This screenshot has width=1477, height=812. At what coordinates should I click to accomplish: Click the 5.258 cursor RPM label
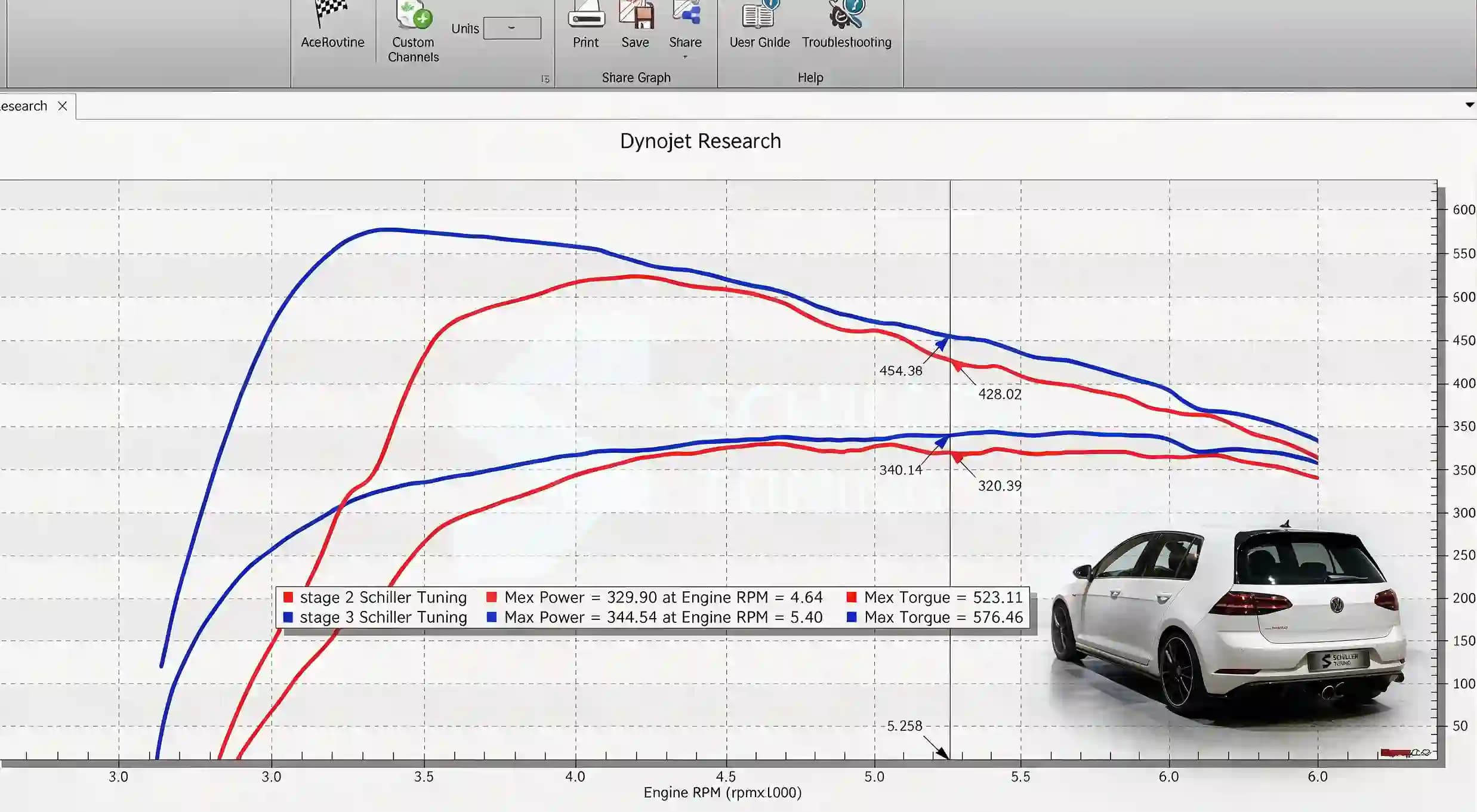[904, 726]
